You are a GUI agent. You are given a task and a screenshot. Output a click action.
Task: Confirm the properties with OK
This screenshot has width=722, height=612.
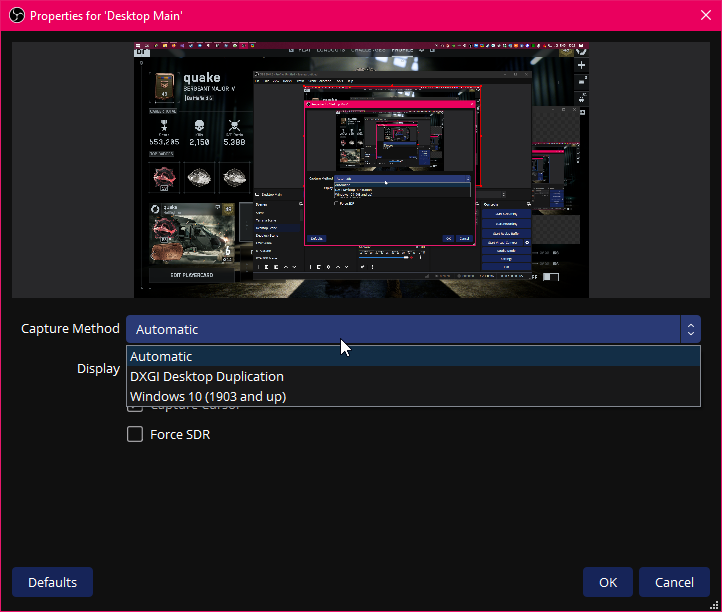pyautogui.click(x=608, y=582)
